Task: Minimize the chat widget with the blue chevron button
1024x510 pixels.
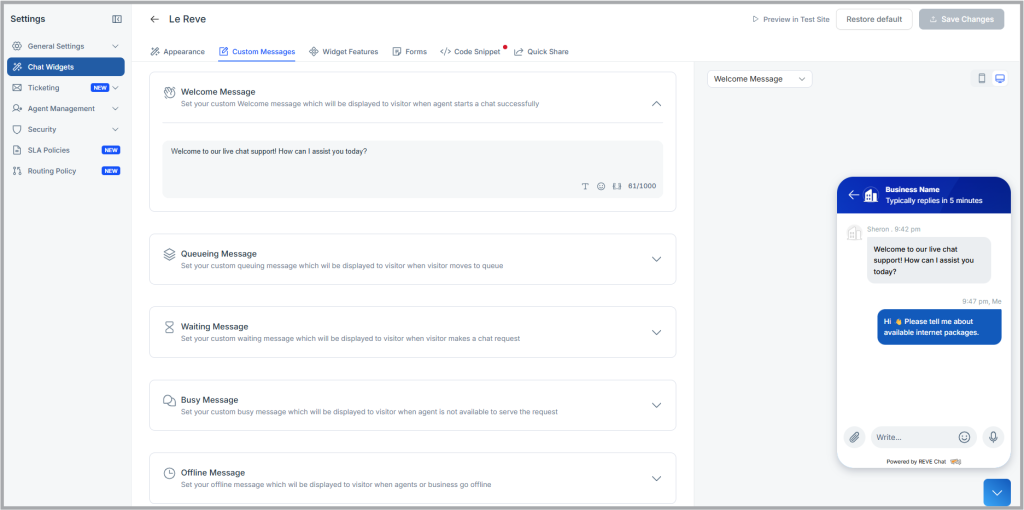Action: 997,493
